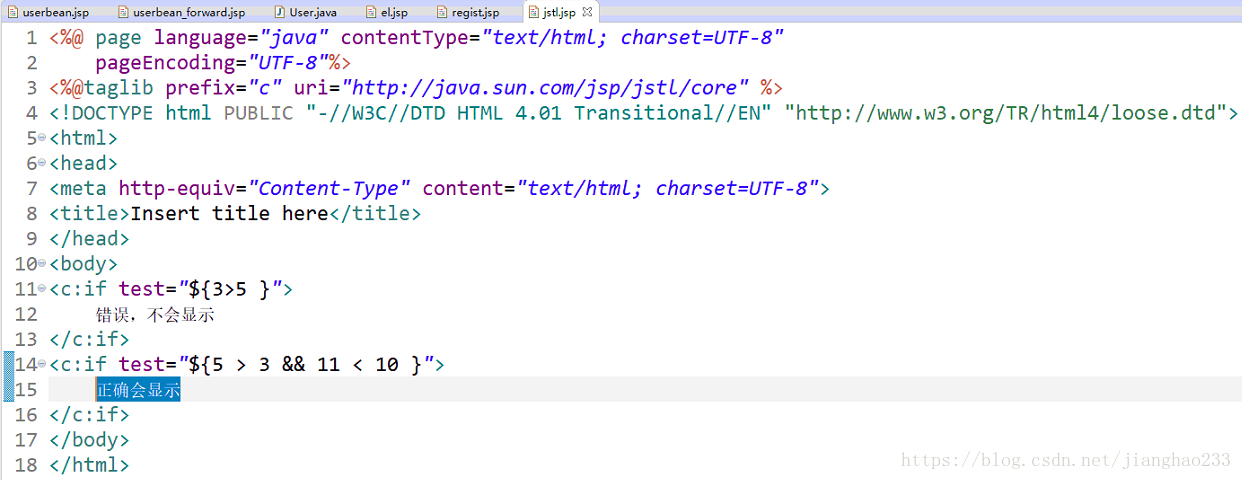Image resolution: width=1242 pixels, height=480 pixels.
Task: Switch to the User.java tab
Action: click(x=305, y=12)
